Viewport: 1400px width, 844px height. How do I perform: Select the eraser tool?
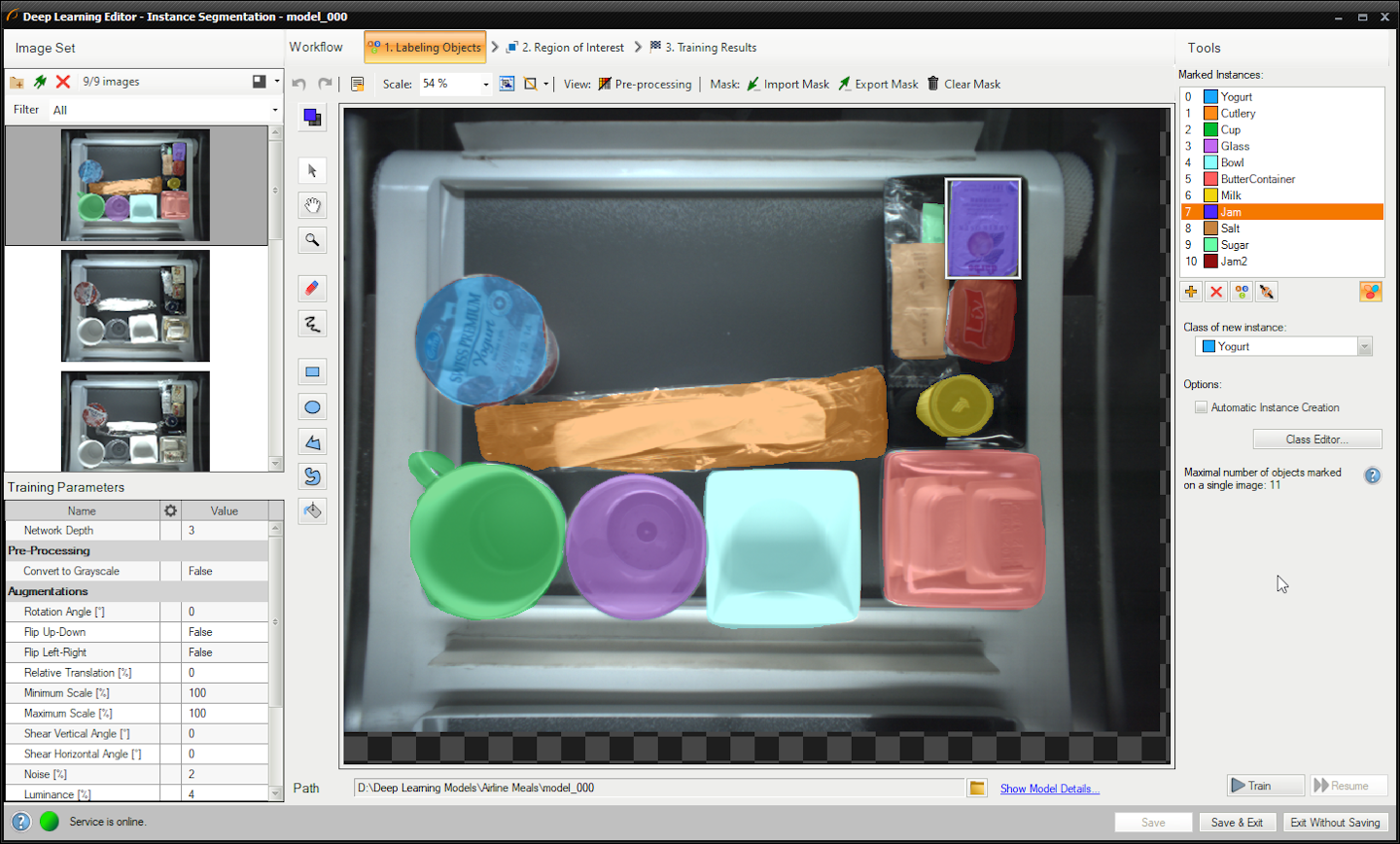(312, 289)
